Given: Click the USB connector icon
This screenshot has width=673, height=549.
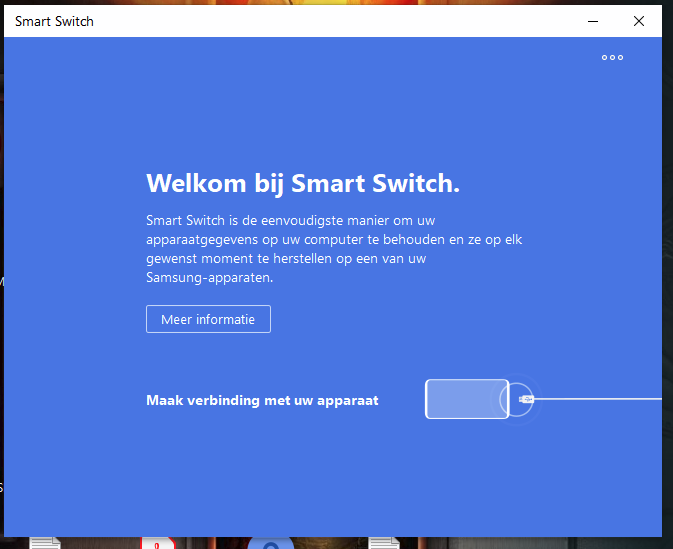Looking at the screenshot, I should 526,400.
